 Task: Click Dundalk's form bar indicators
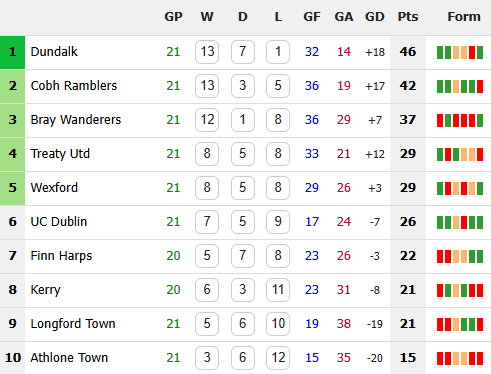[460, 52]
